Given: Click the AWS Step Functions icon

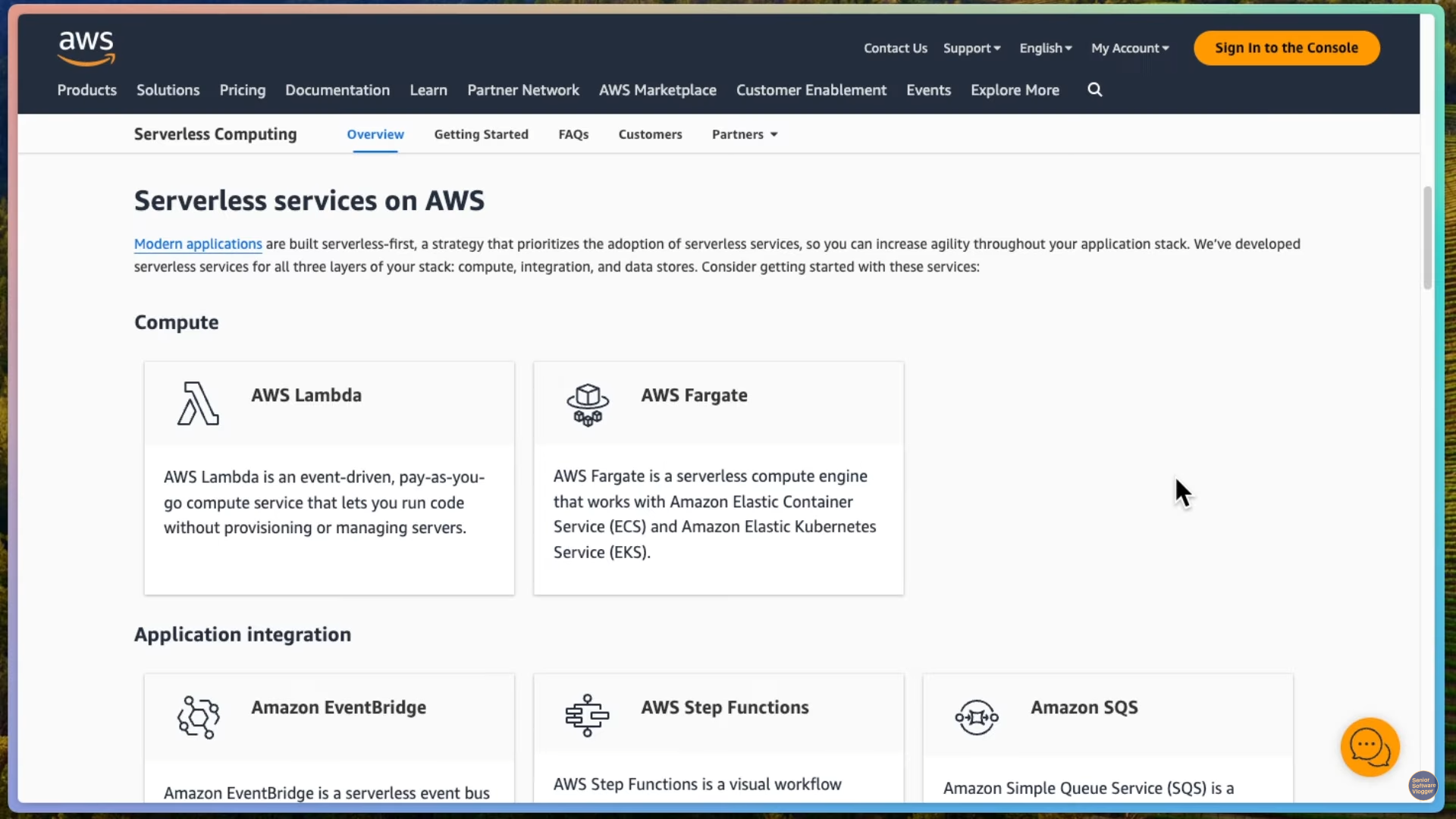Looking at the screenshot, I should [587, 715].
